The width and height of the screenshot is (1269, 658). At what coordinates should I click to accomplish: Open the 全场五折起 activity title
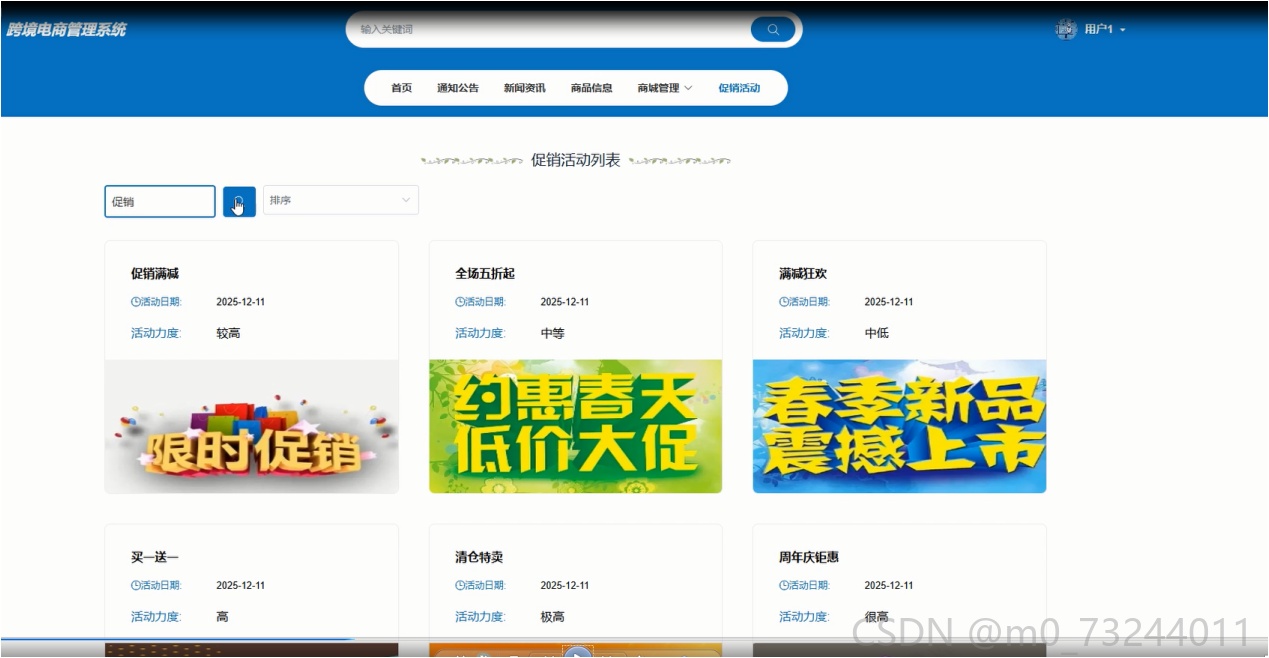click(x=485, y=273)
